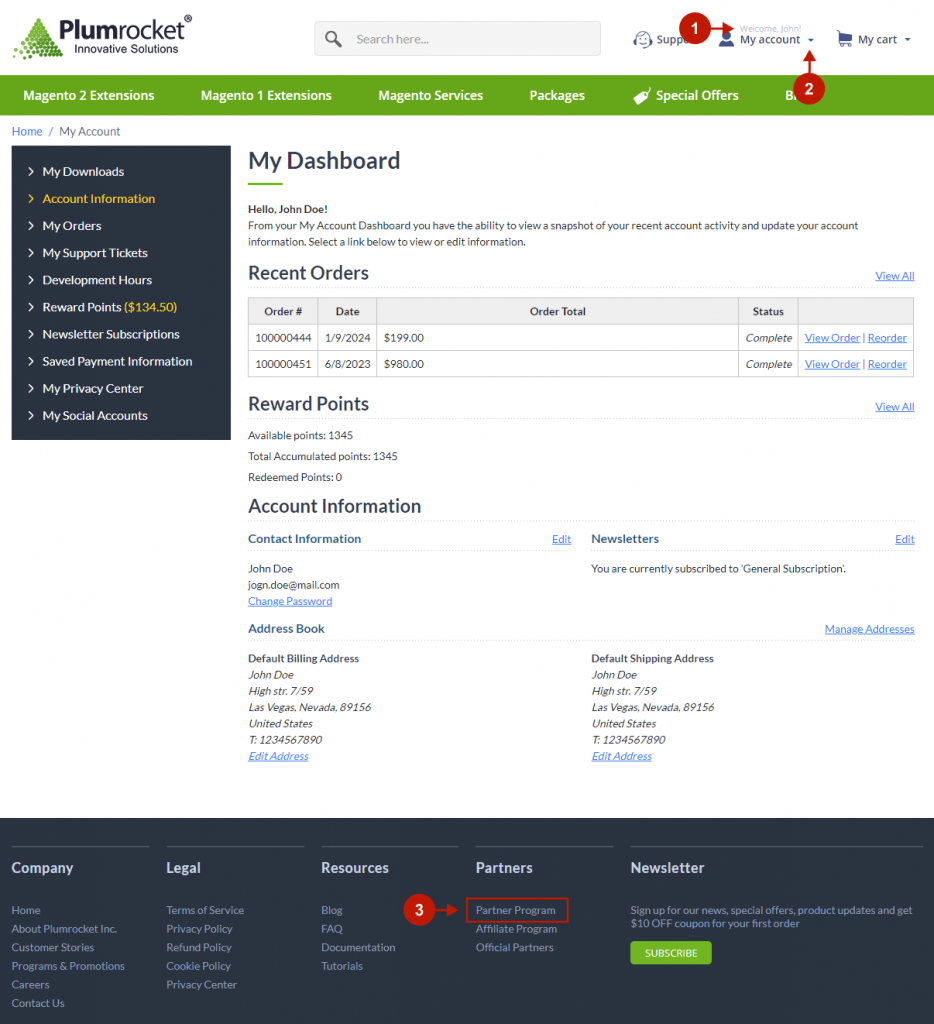Click the chevron beside My Privacy Center
Viewport: 934px width, 1024px height.
[29, 388]
